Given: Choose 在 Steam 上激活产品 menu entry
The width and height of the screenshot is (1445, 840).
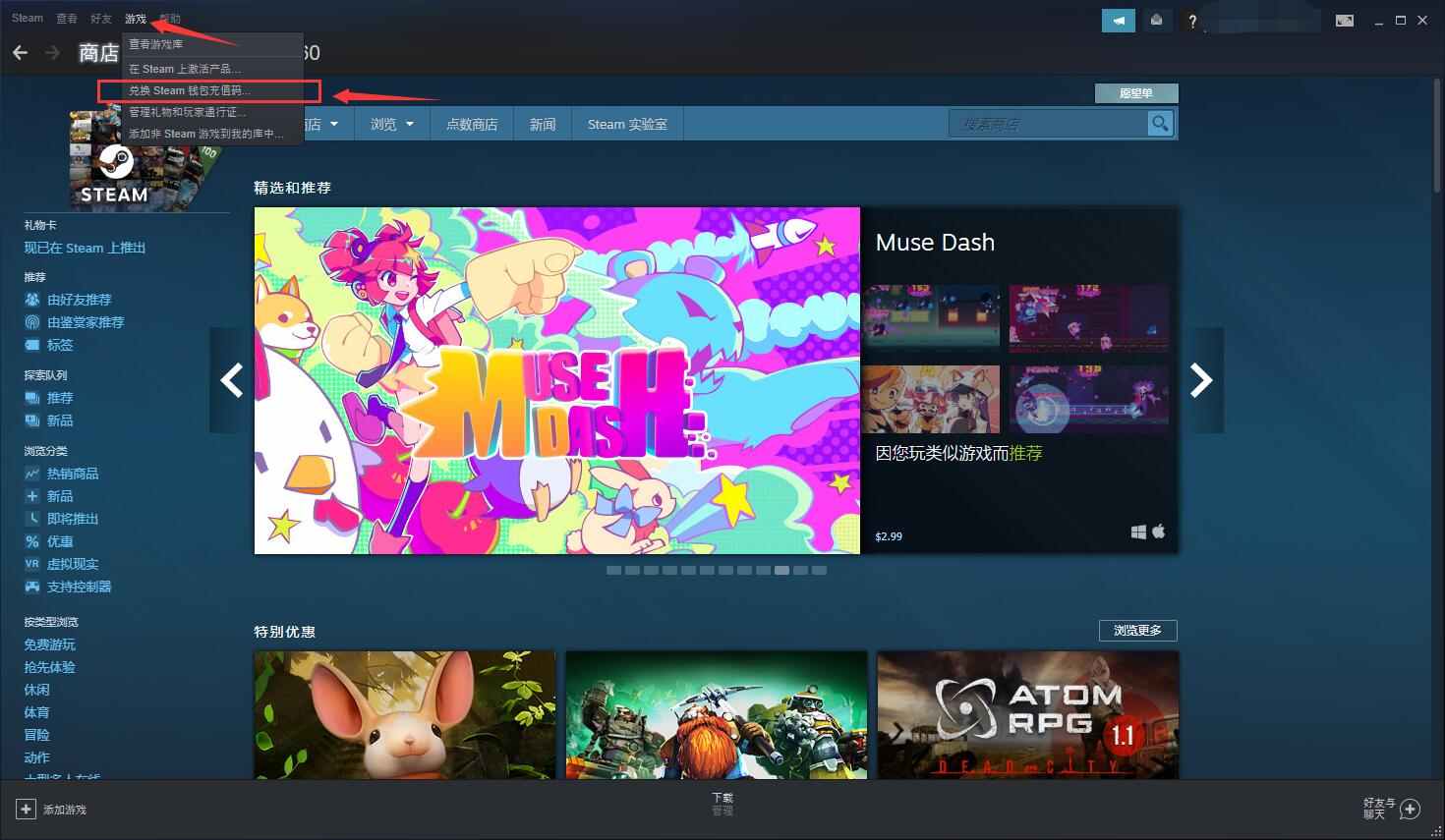Looking at the screenshot, I should [212, 69].
